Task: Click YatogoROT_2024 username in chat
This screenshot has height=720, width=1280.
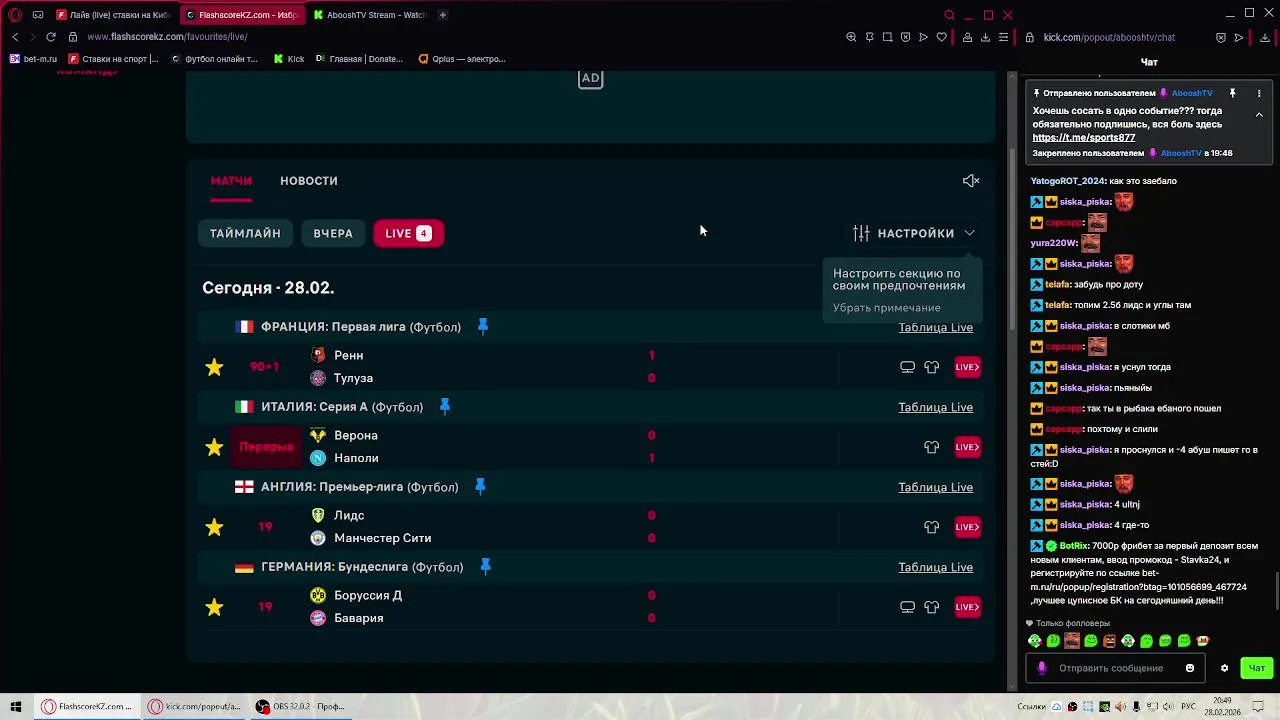Action: coord(1068,181)
